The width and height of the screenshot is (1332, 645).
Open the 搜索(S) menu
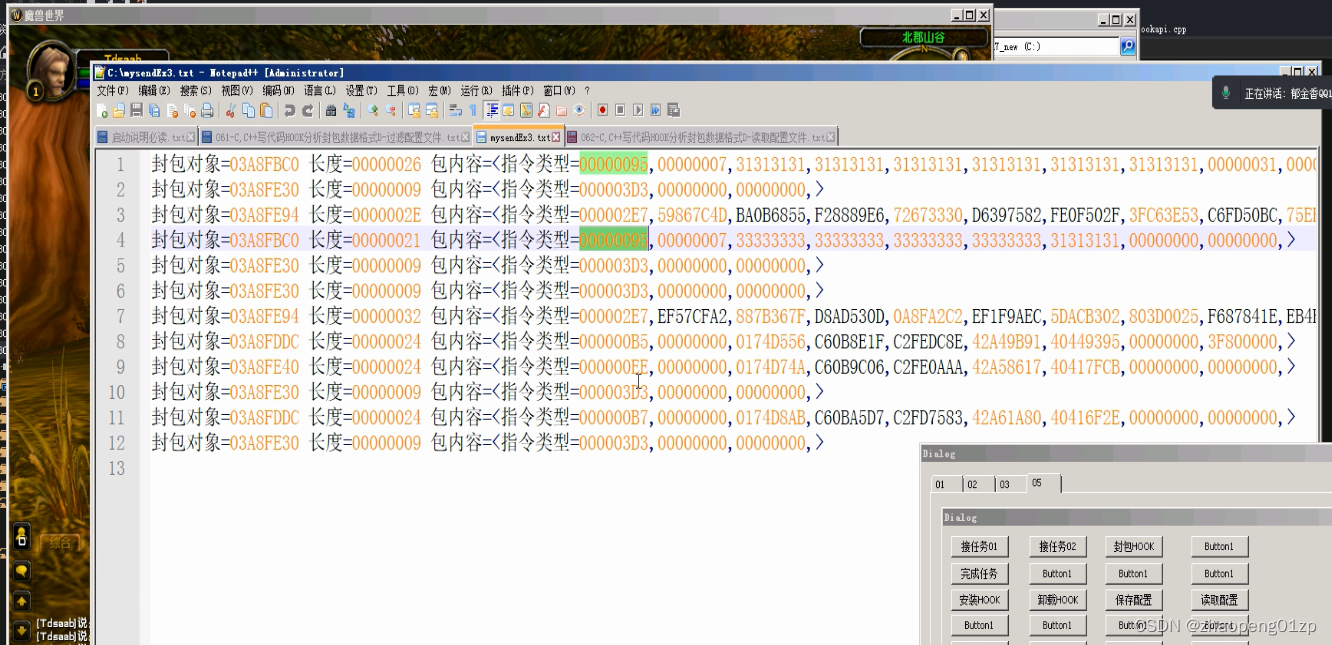[195, 90]
